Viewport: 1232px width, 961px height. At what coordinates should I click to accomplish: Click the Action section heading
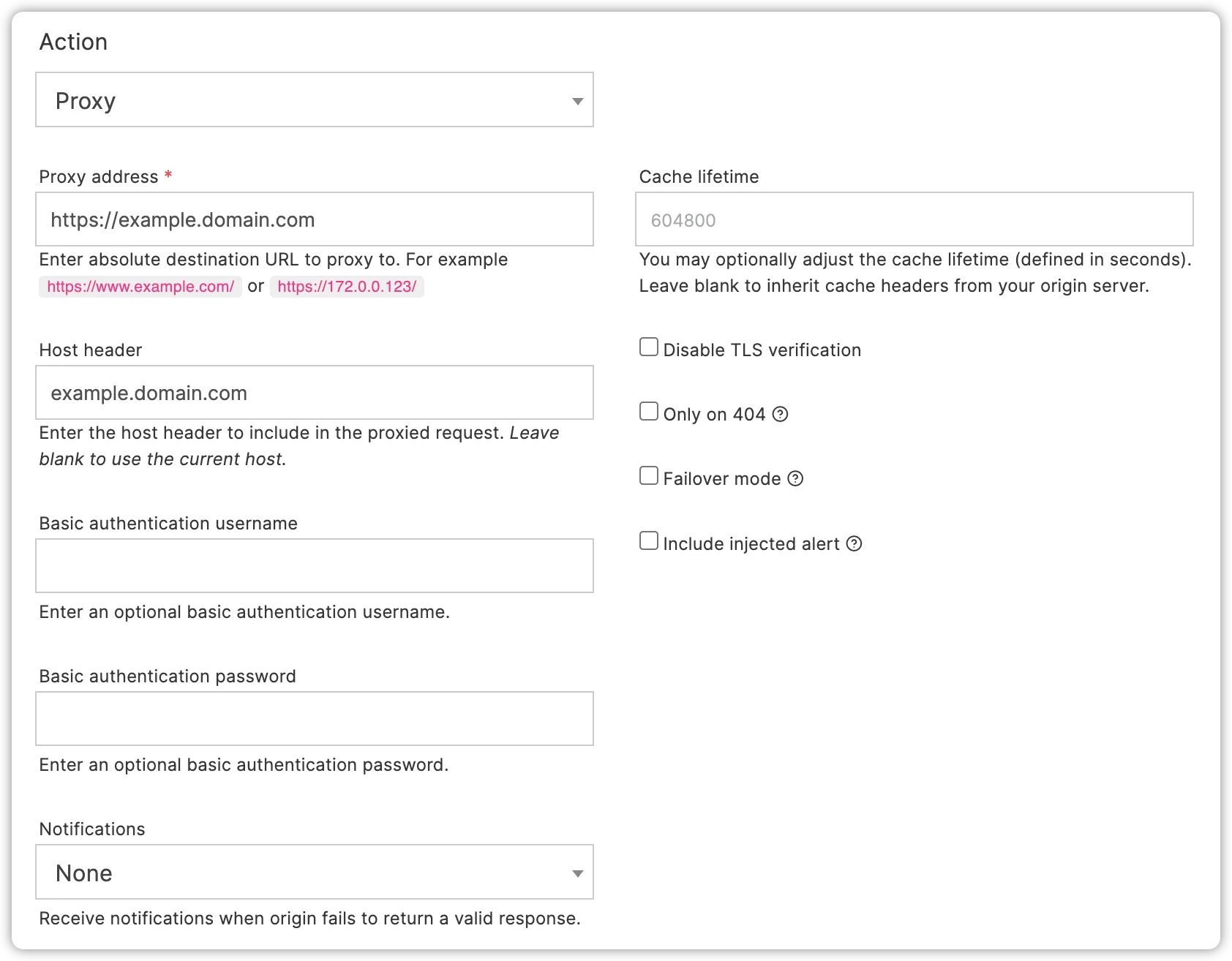point(74,42)
